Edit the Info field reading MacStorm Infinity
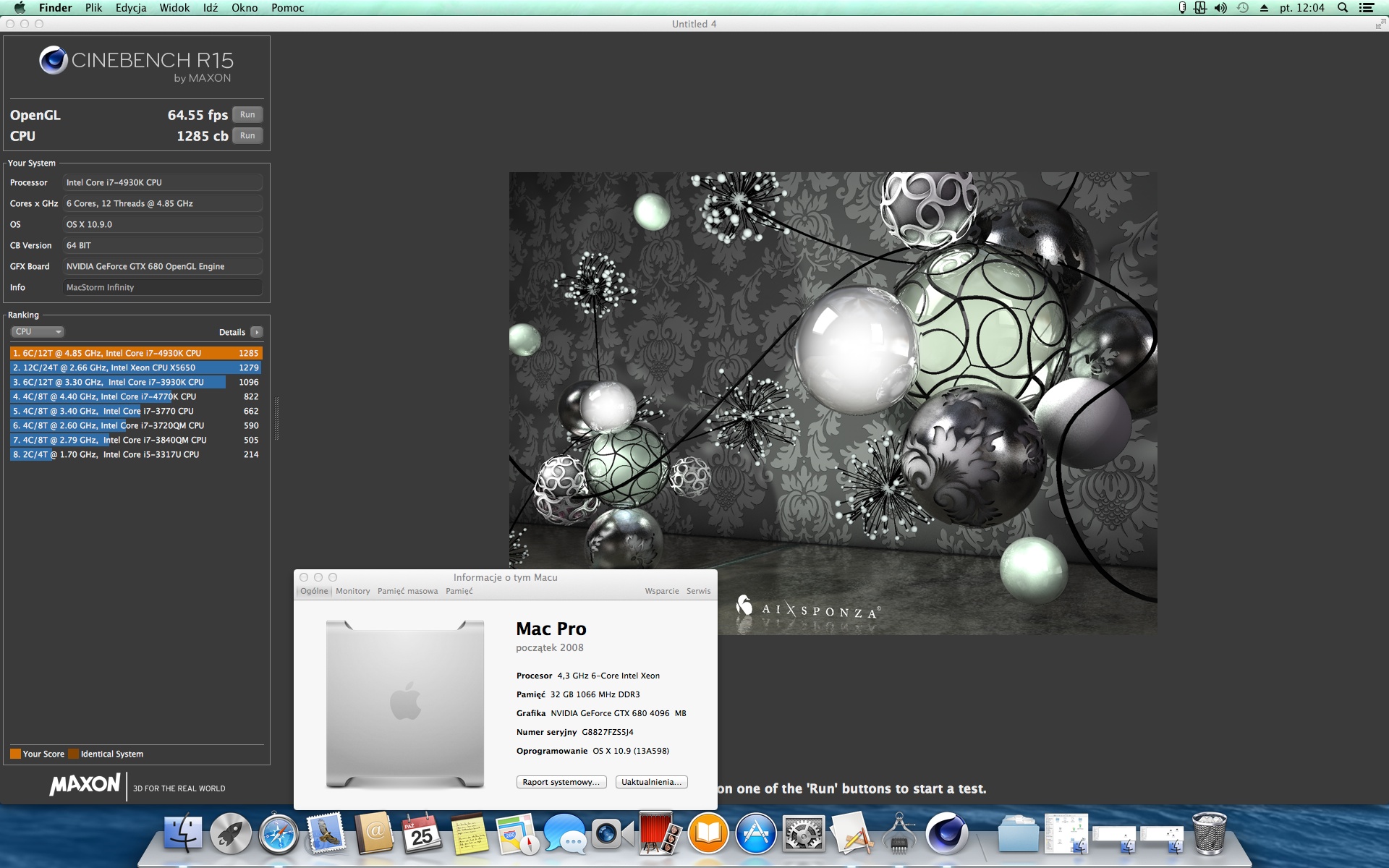Viewport: 1389px width, 868px height. tap(163, 287)
